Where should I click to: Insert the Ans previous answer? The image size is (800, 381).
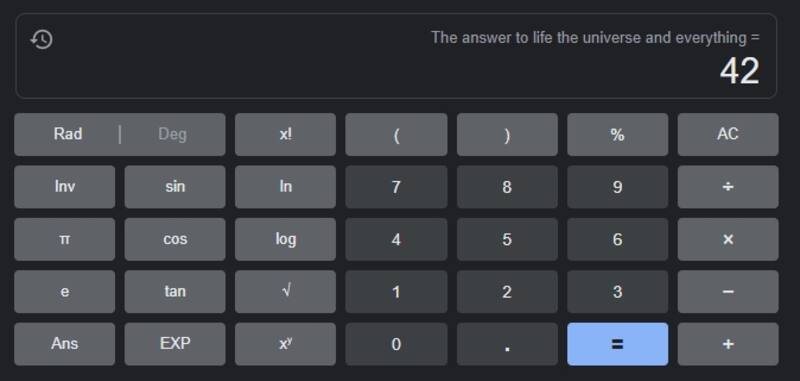(x=64, y=344)
